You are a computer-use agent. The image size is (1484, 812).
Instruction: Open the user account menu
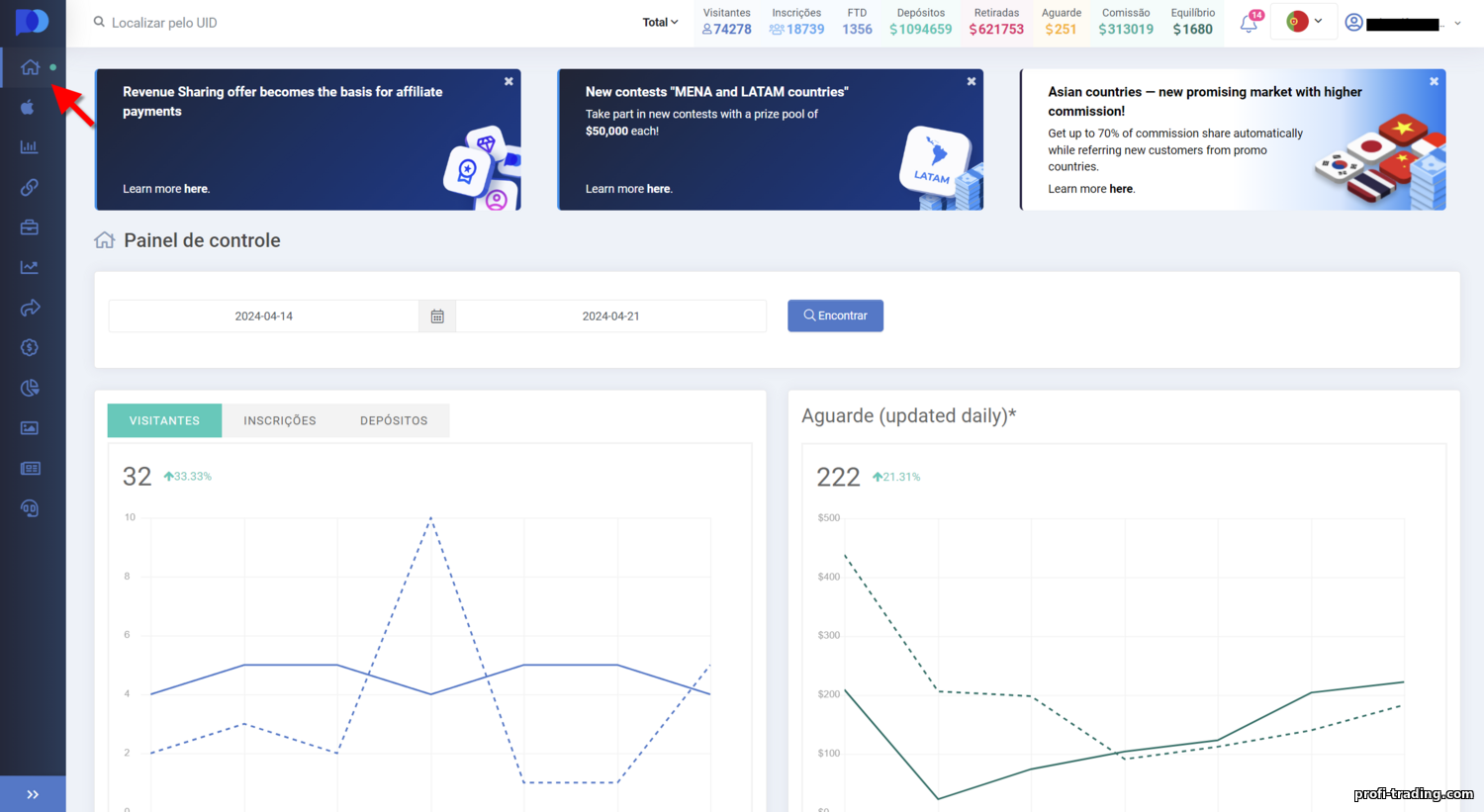[x=1403, y=23]
